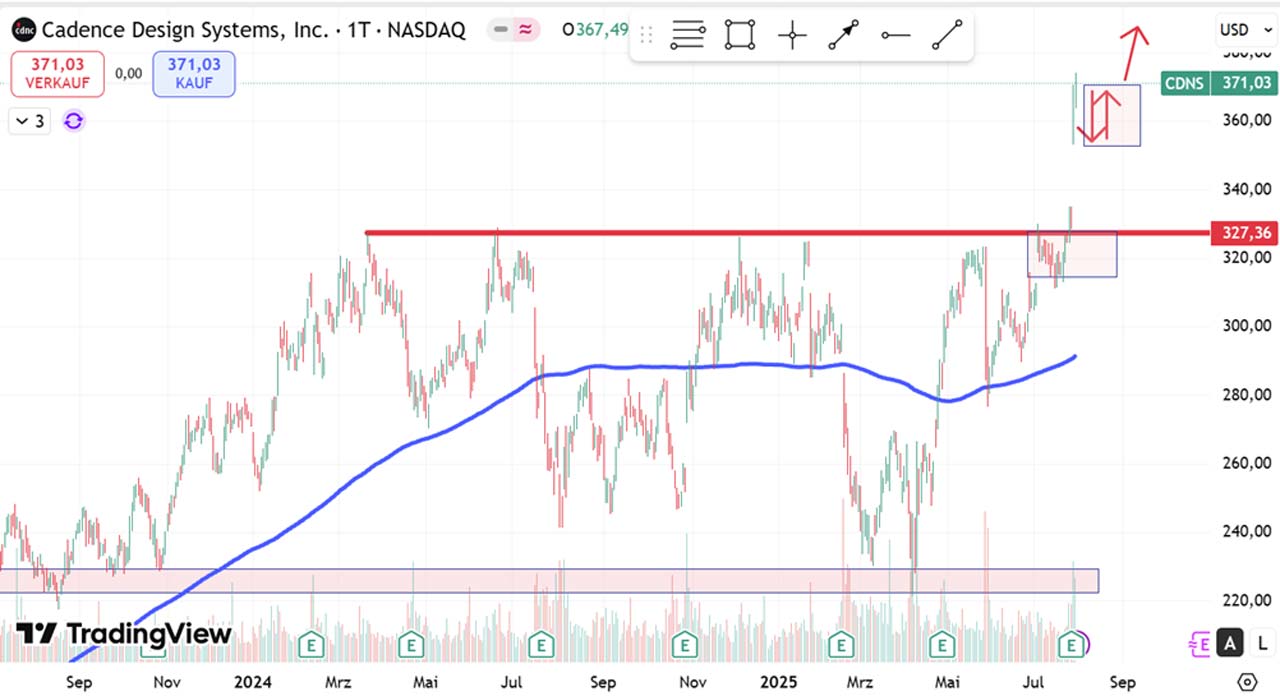Screen dimensions: 1280x696
Task: Select the arrow drawing tool
Action: click(x=844, y=36)
